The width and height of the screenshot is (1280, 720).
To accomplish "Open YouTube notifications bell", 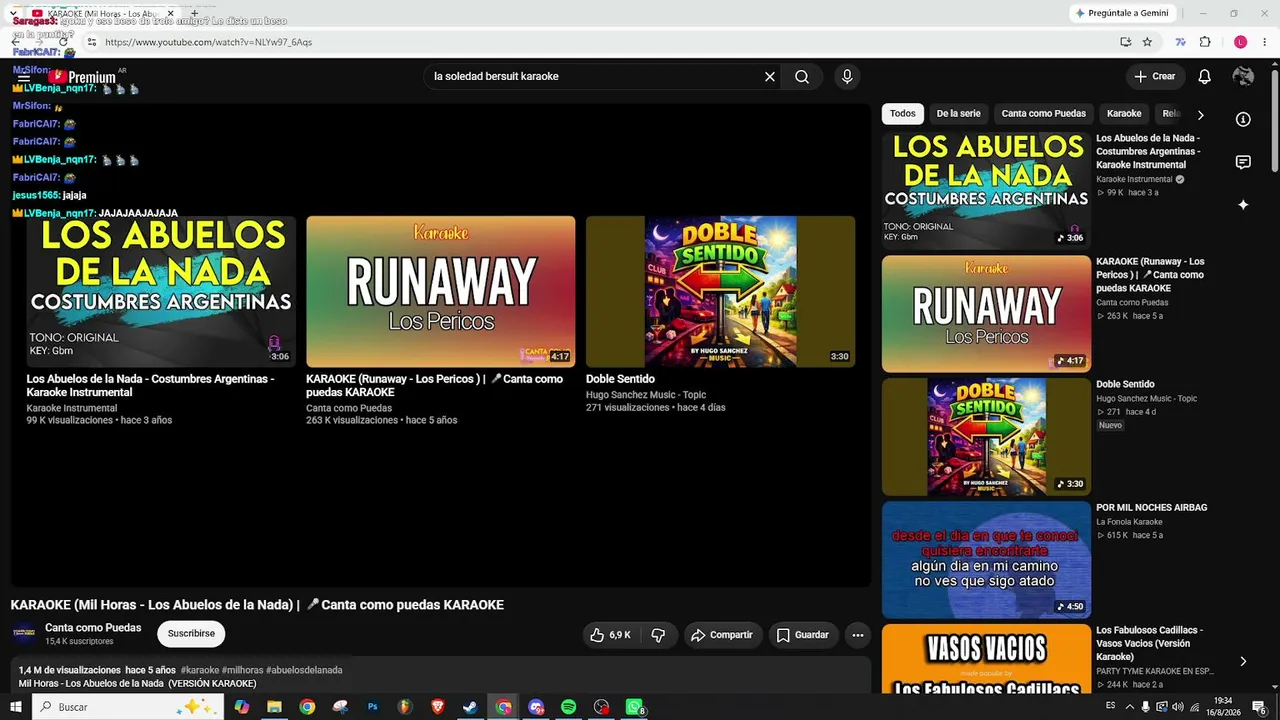I will click(1205, 77).
